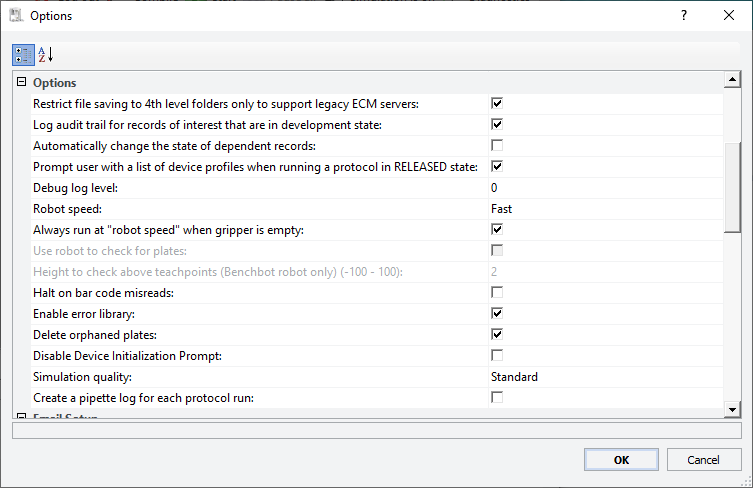Tick the Halt on bar code misreads checkbox
The image size is (755, 490).
[497, 292]
